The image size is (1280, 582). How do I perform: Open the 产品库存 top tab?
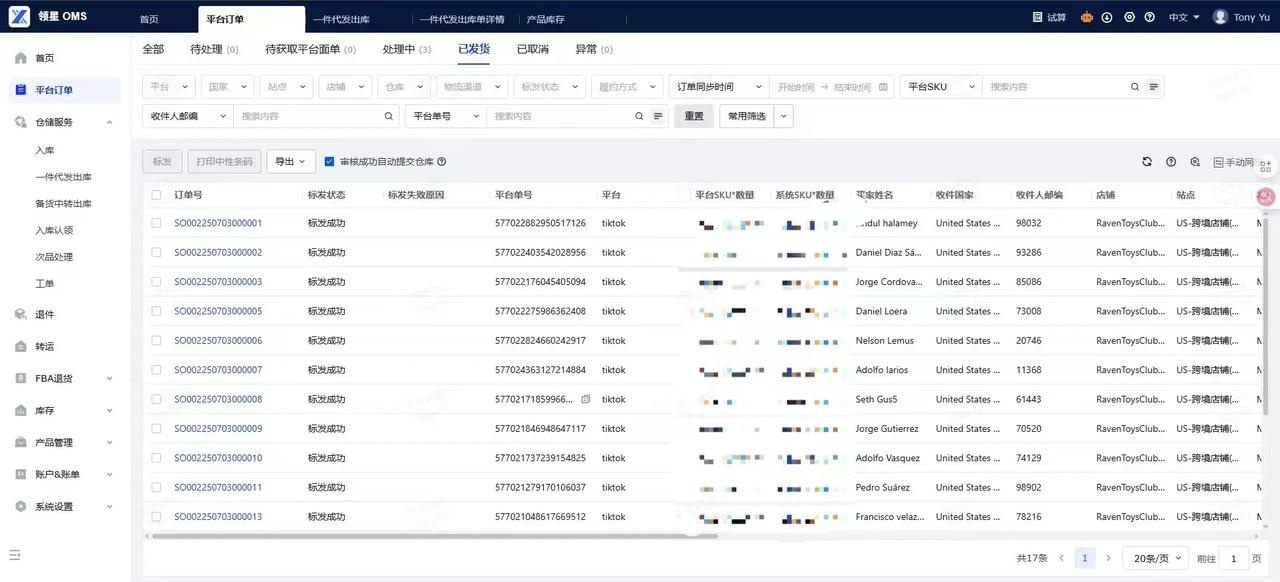(544, 19)
